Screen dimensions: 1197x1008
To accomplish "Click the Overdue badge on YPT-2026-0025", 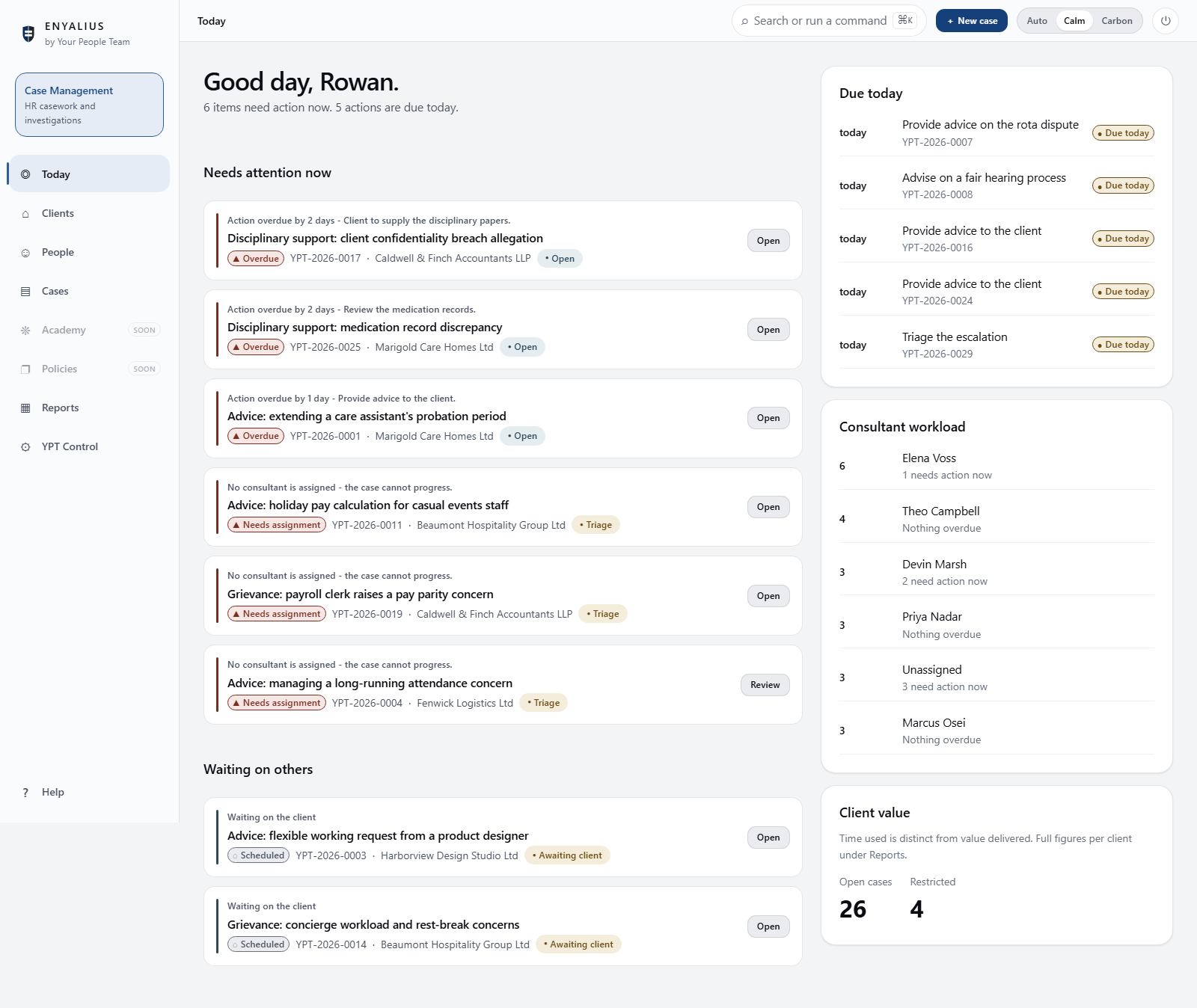I will (x=256, y=347).
